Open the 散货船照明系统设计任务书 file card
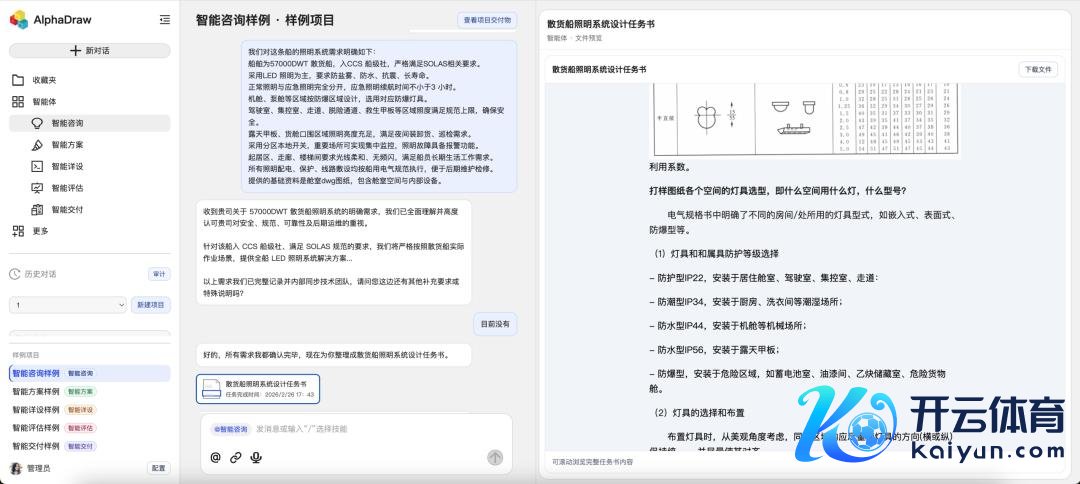 coord(258,388)
